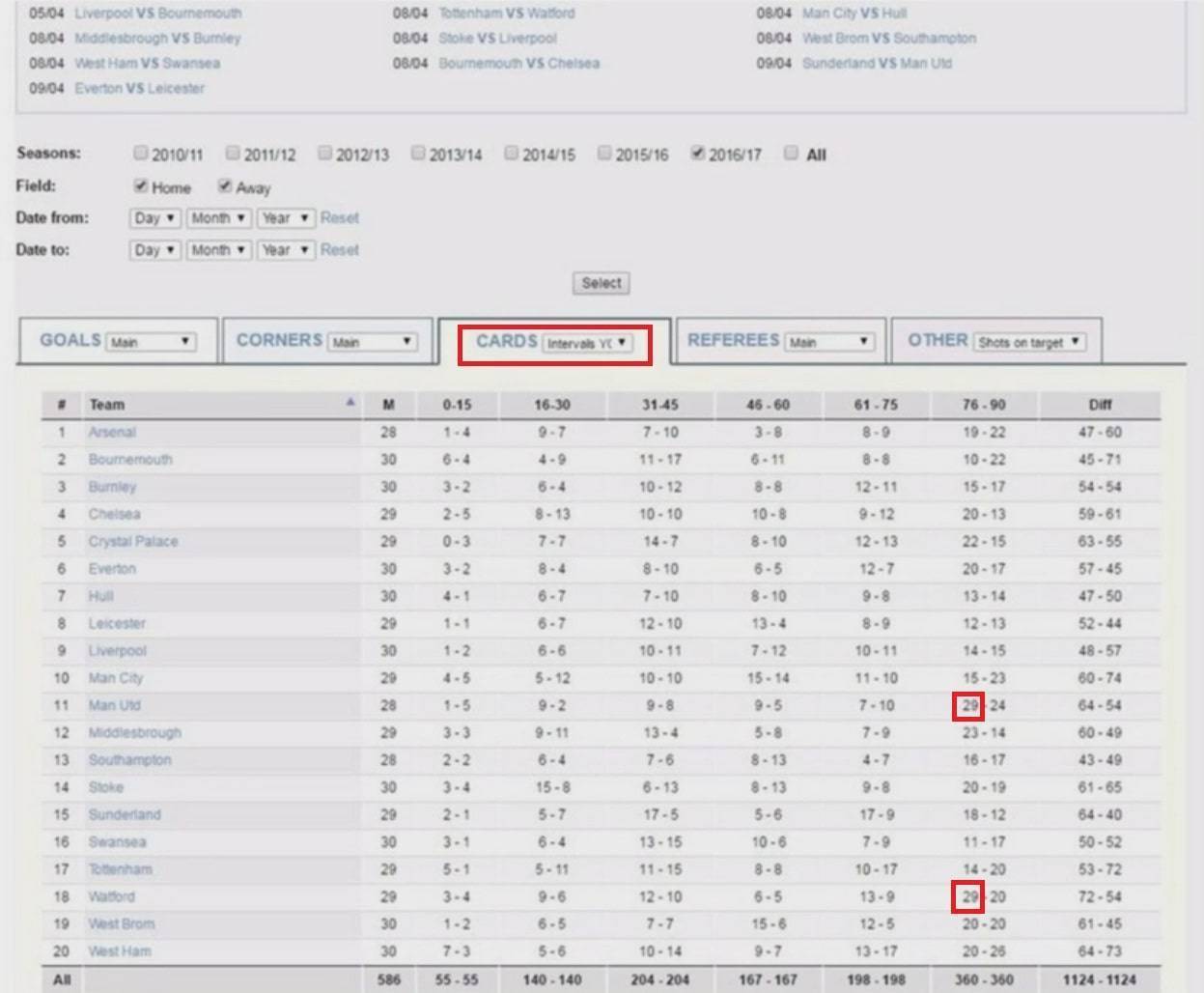Switch to the GOALS tab
The width and height of the screenshot is (1204, 993).
click(70, 340)
